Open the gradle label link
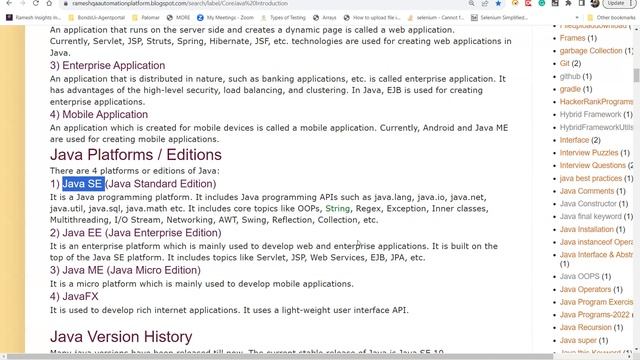The width and height of the screenshot is (640, 360). point(570,89)
